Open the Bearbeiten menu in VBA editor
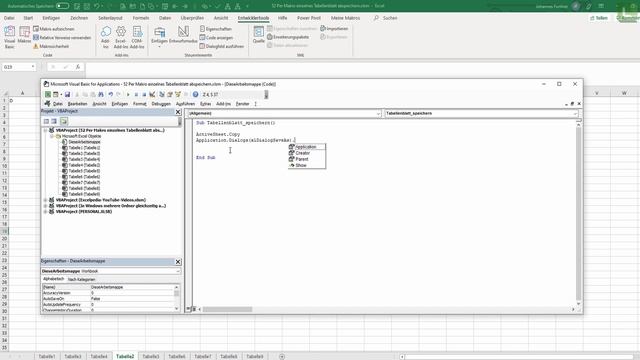This screenshot has height=360, width=640. (78, 104)
